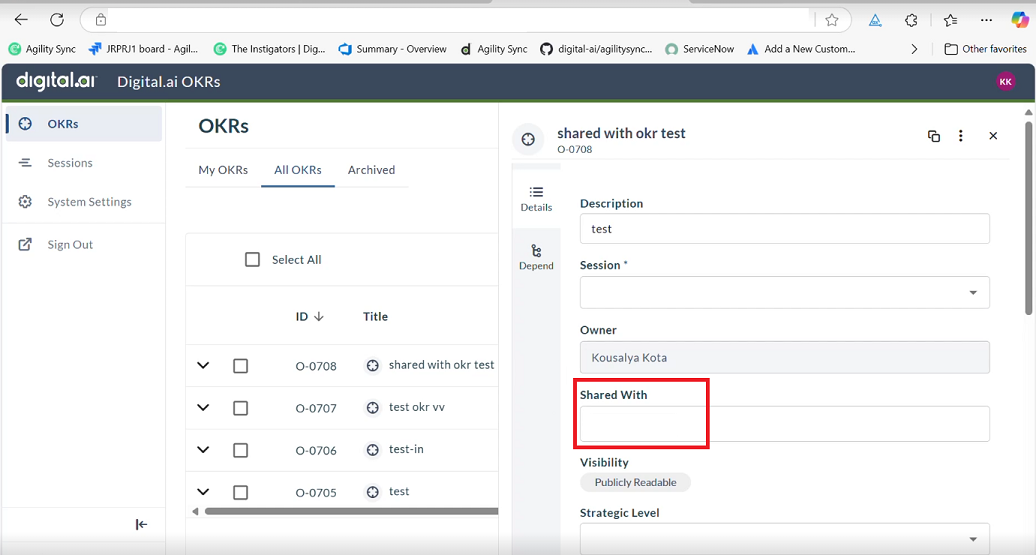Click the vertical scrollbar of the panel

(x=1028, y=218)
